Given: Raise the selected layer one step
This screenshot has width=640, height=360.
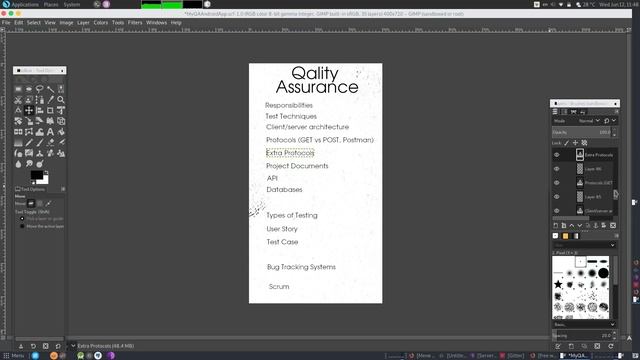Looking at the screenshot, I should (x=572, y=225).
